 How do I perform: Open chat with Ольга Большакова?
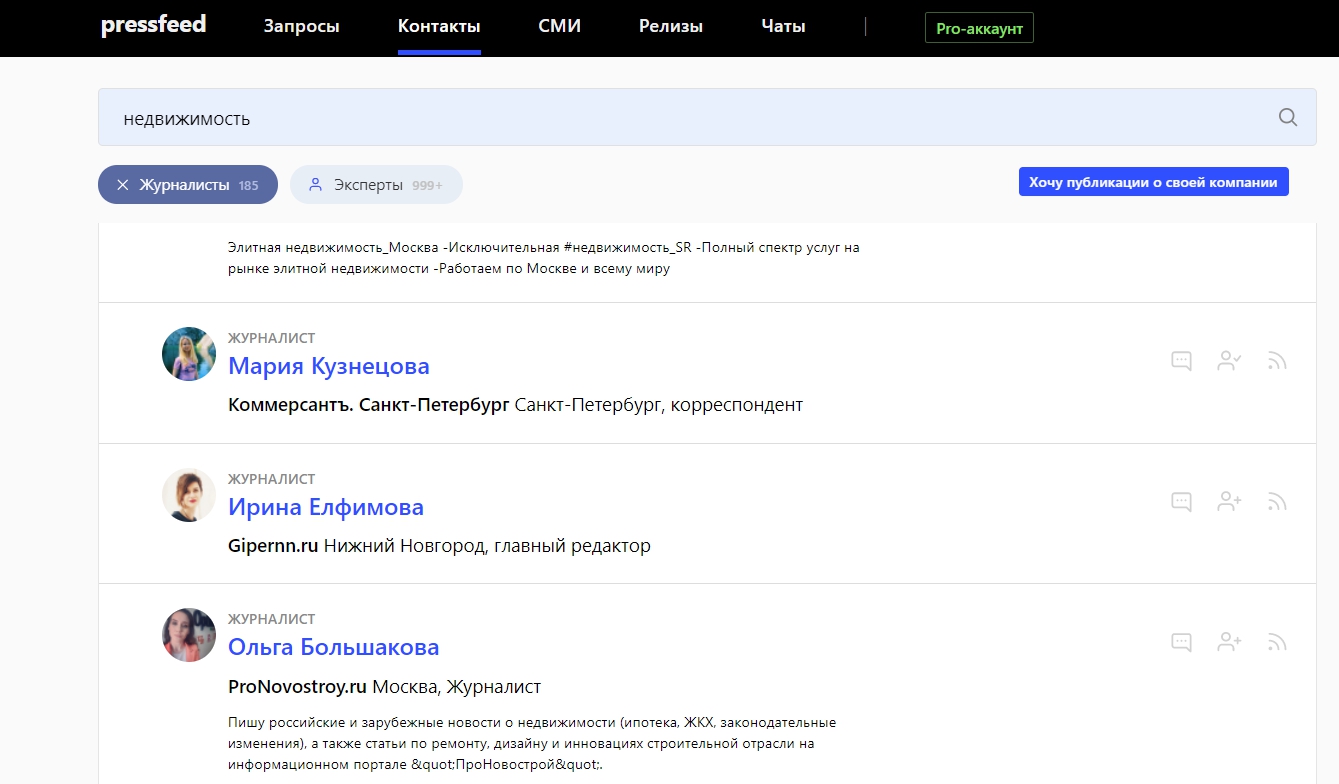click(1181, 642)
